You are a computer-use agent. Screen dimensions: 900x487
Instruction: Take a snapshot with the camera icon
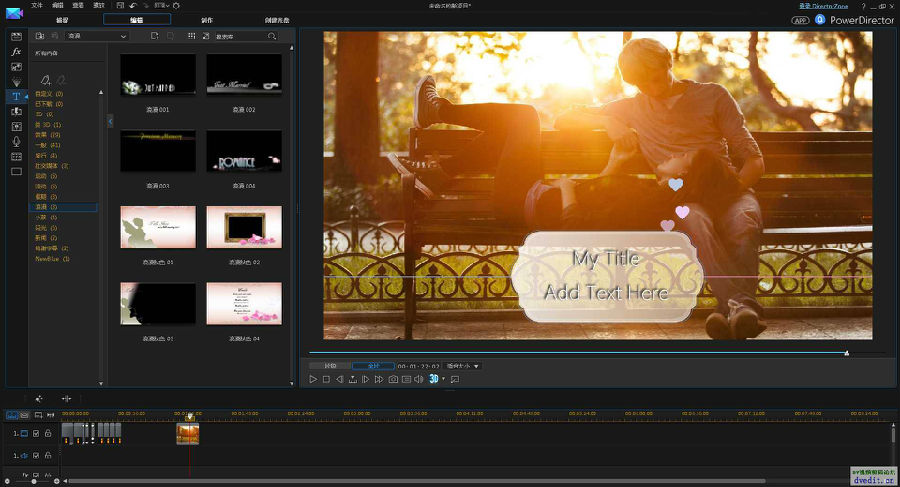point(393,380)
